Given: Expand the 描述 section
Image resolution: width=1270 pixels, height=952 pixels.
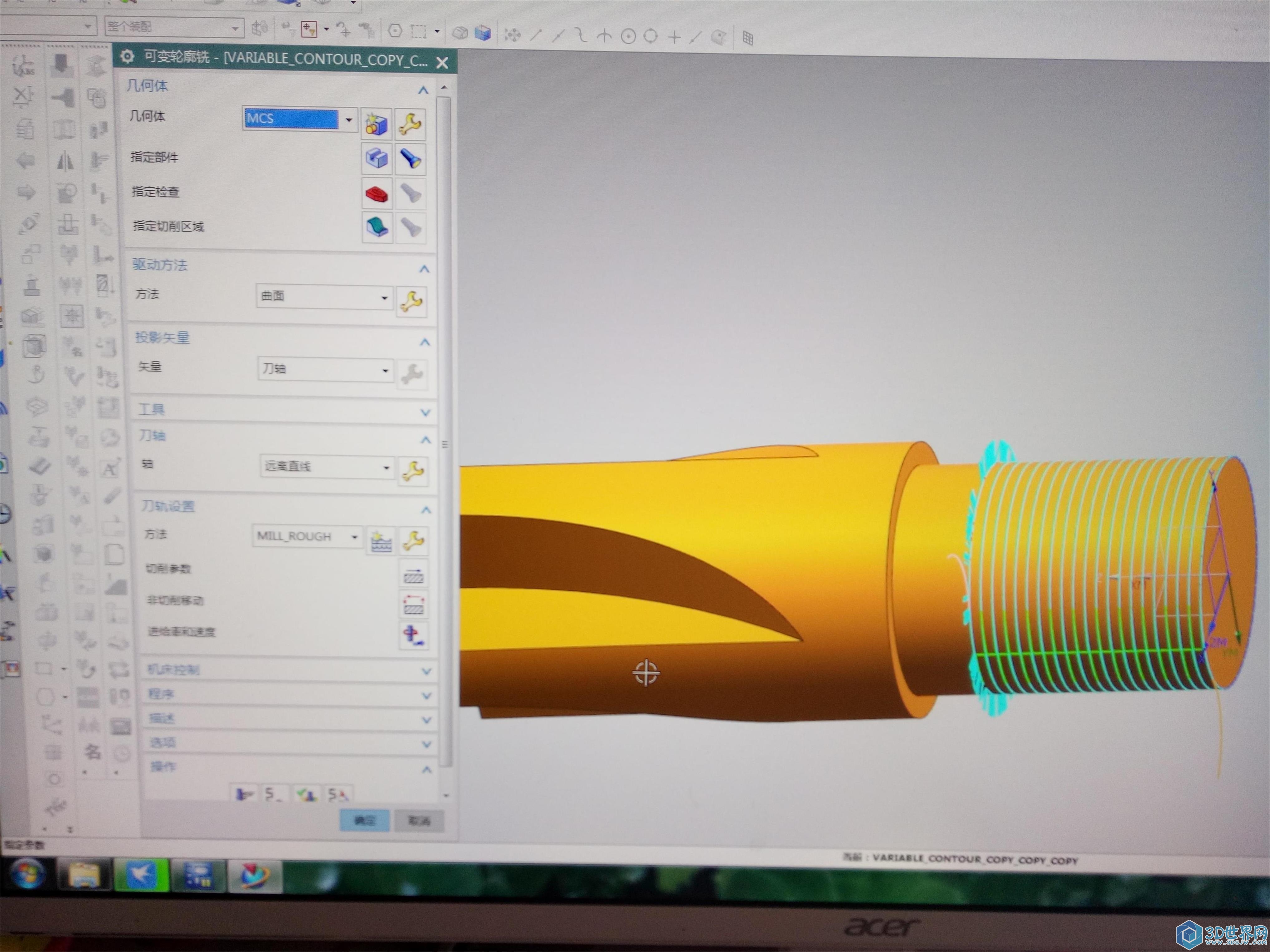Looking at the screenshot, I should (x=426, y=720).
